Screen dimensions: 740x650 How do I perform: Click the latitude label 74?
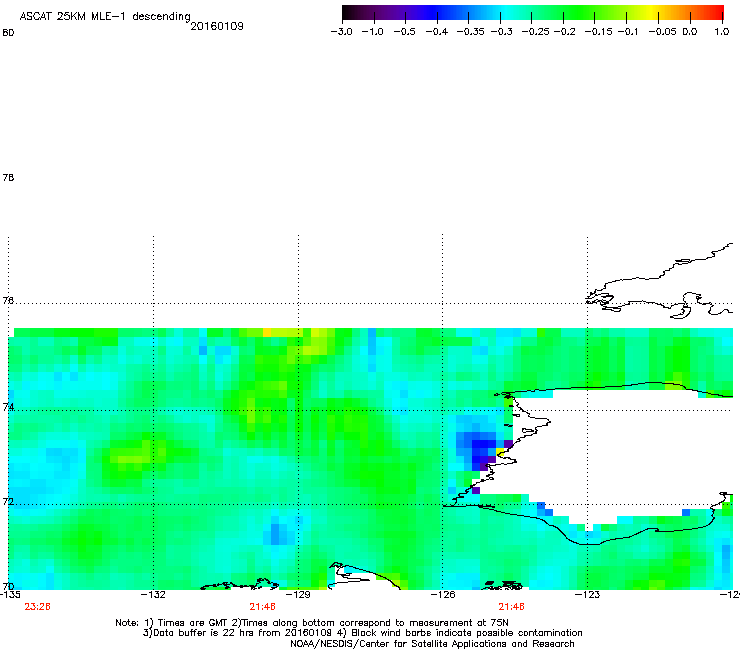tap(8, 407)
